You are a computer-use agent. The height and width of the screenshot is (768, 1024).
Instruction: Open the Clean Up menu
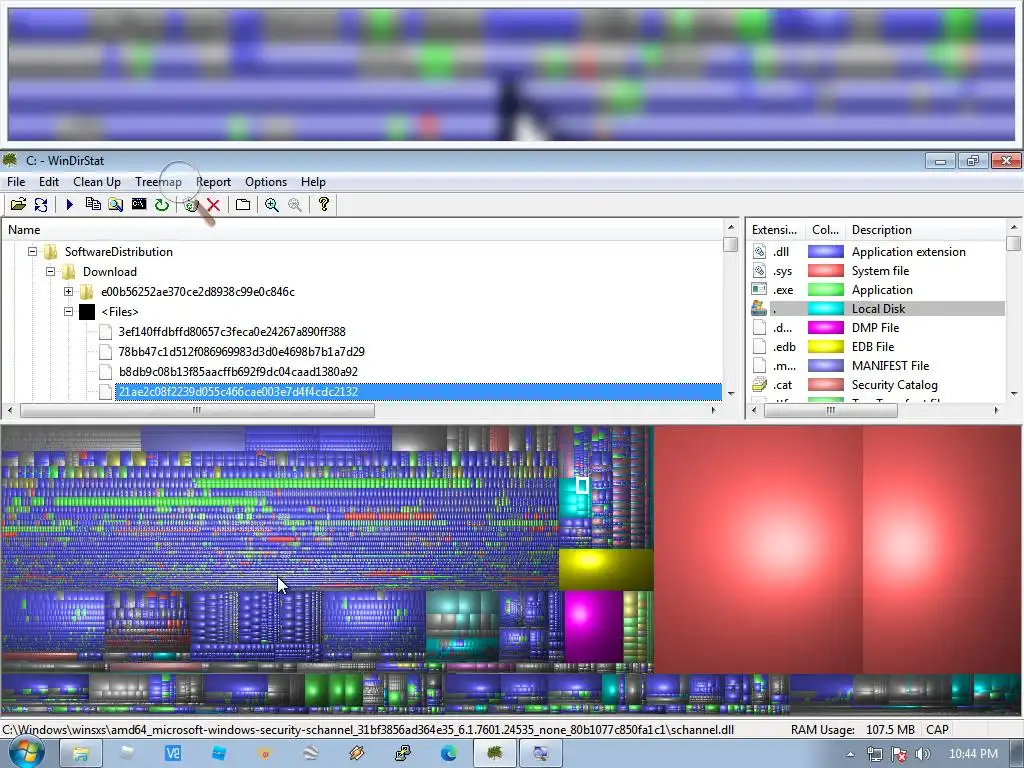97,182
